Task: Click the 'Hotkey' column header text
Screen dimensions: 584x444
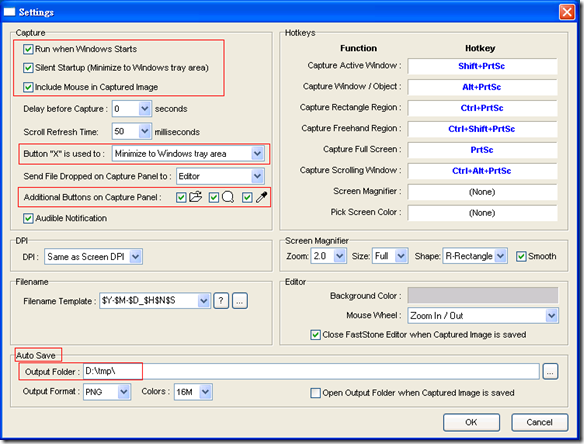Action: click(x=480, y=48)
